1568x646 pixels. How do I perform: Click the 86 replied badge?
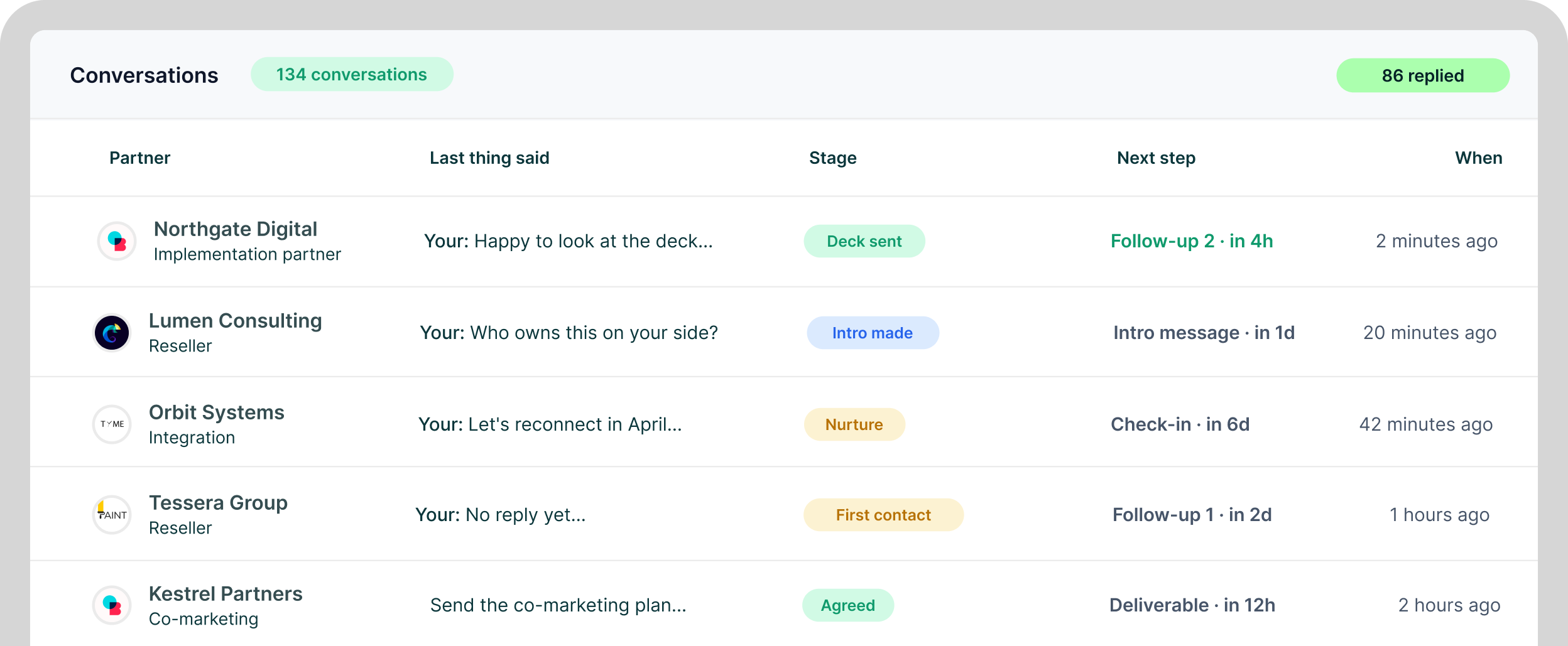[1423, 75]
